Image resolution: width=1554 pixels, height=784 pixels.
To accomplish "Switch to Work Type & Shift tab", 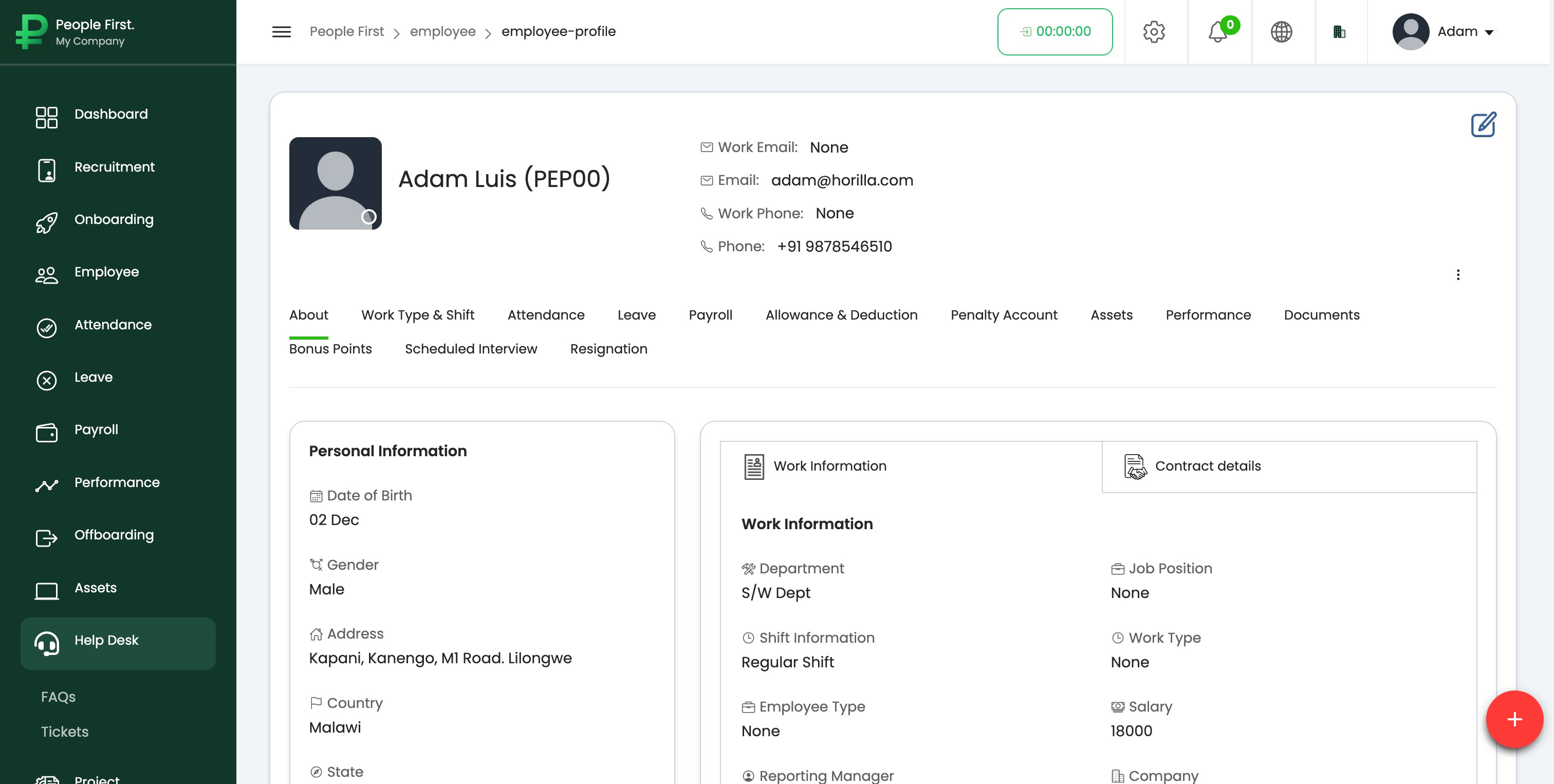I will 417,315.
